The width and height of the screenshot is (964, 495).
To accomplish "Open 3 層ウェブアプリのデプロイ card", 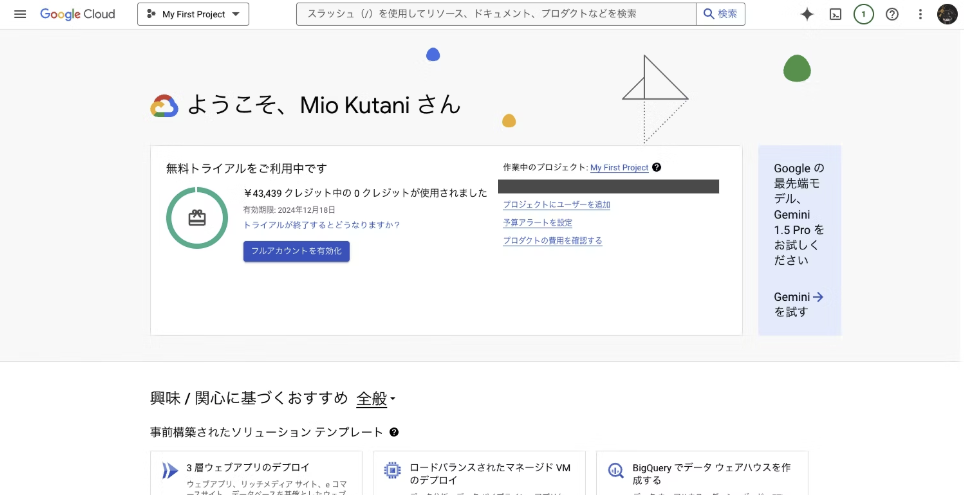I will pos(256,473).
